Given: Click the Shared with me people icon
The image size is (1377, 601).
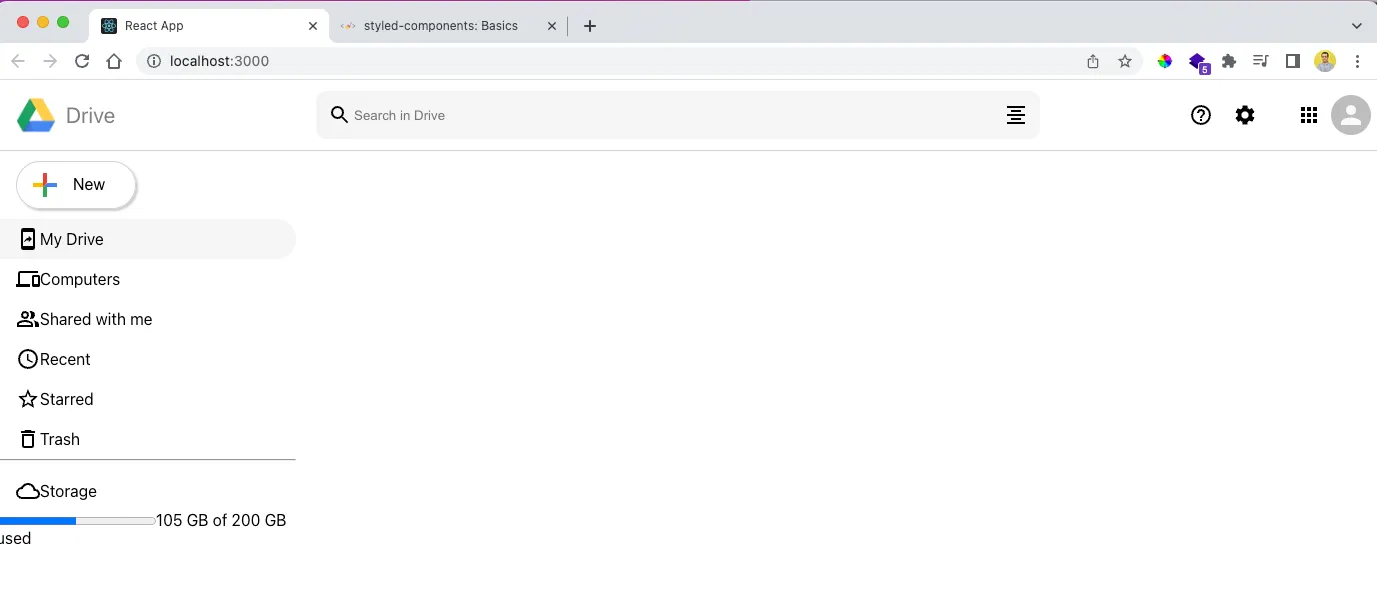Looking at the screenshot, I should pyautogui.click(x=28, y=320).
